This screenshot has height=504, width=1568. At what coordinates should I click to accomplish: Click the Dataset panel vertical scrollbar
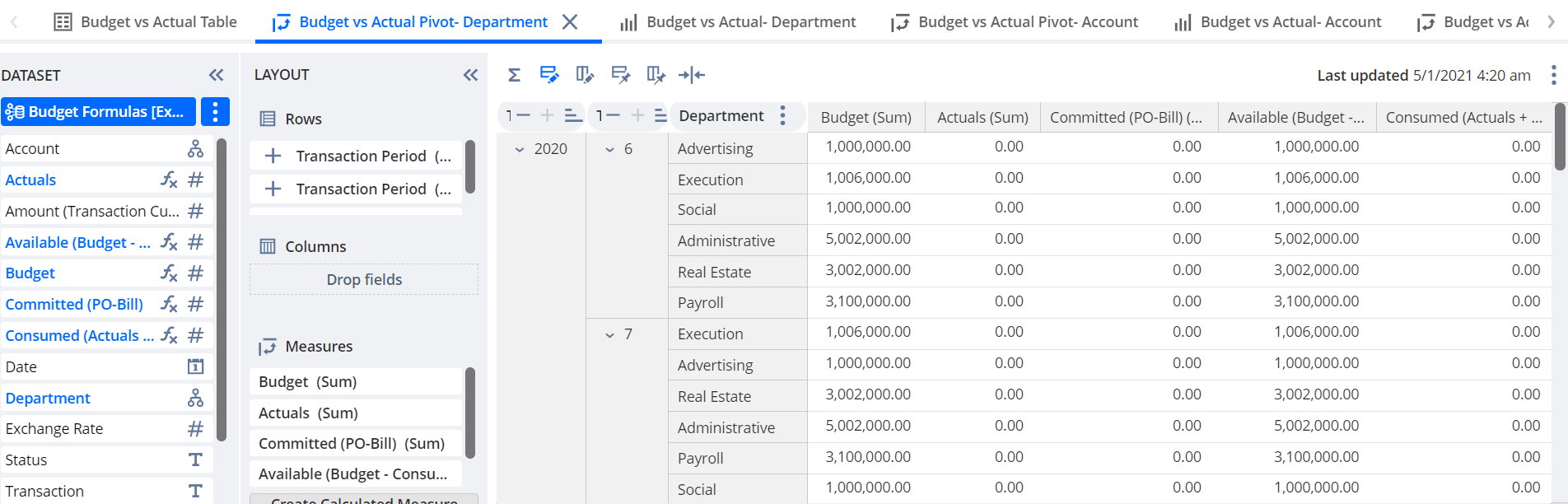point(221,289)
